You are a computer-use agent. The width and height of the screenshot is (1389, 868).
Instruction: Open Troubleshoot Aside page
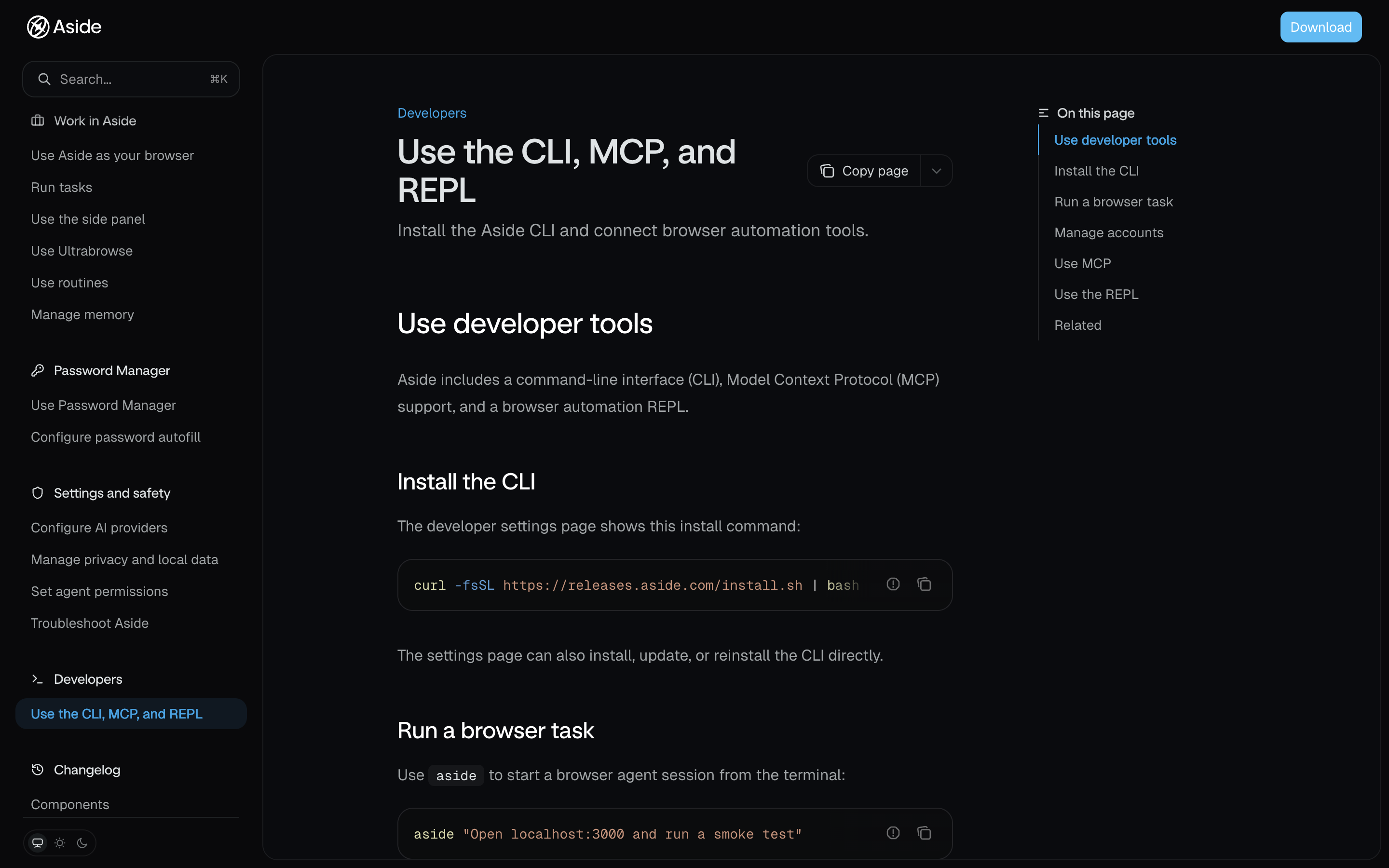[x=90, y=624]
